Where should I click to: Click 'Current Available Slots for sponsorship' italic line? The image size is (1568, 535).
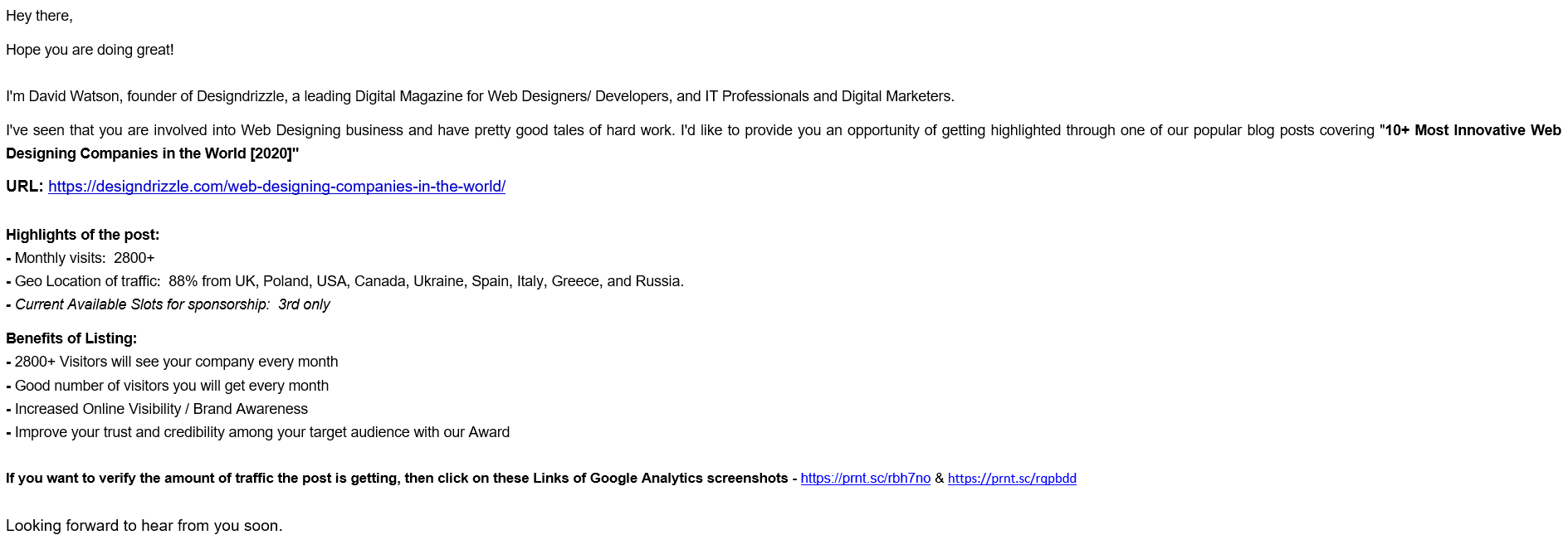tap(168, 304)
